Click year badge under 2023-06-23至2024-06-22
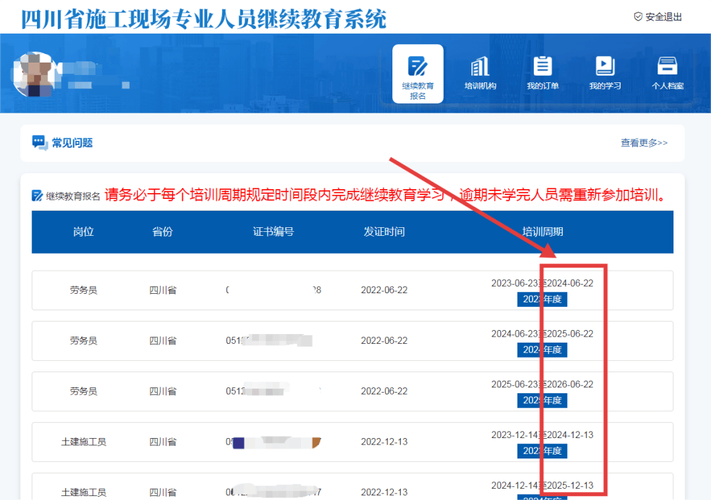 click(x=542, y=300)
